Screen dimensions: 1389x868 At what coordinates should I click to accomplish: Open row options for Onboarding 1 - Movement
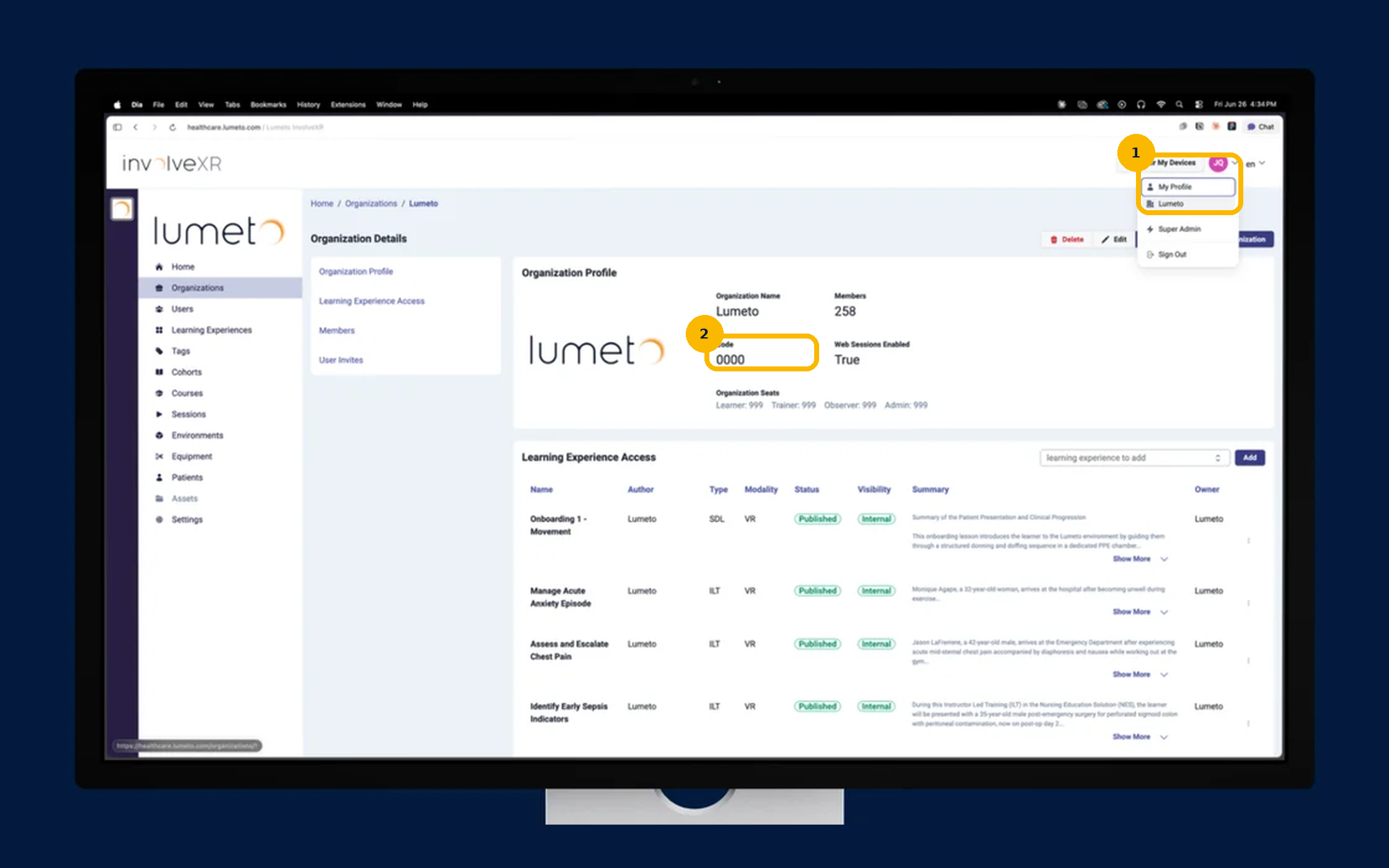[1248, 541]
